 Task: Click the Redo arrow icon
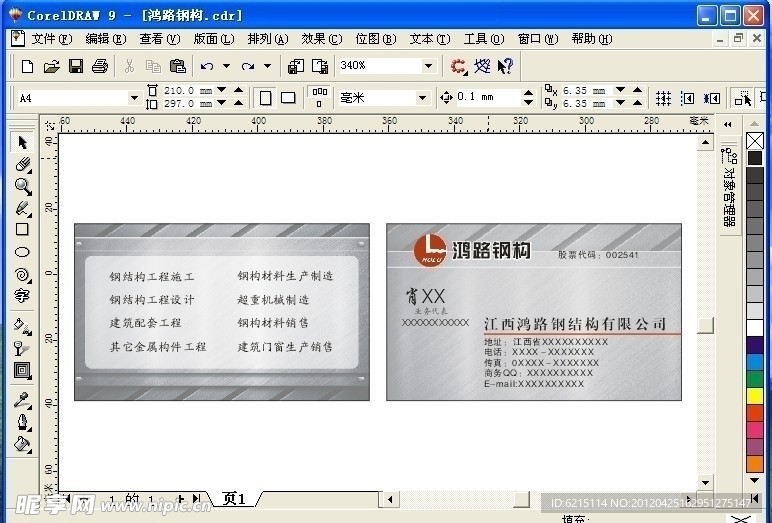(x=248, y=66)
